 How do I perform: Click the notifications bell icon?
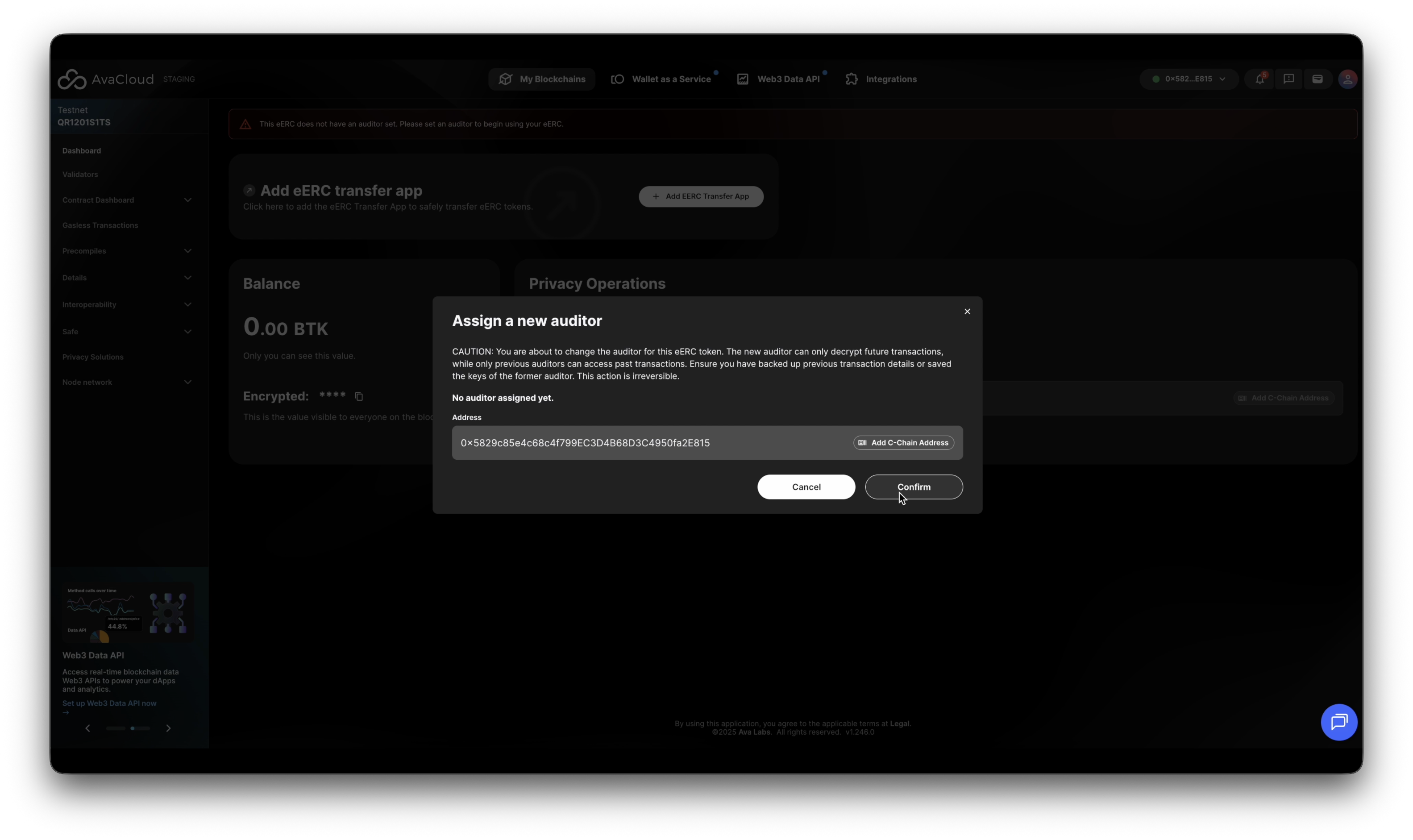coord(1259,79)
